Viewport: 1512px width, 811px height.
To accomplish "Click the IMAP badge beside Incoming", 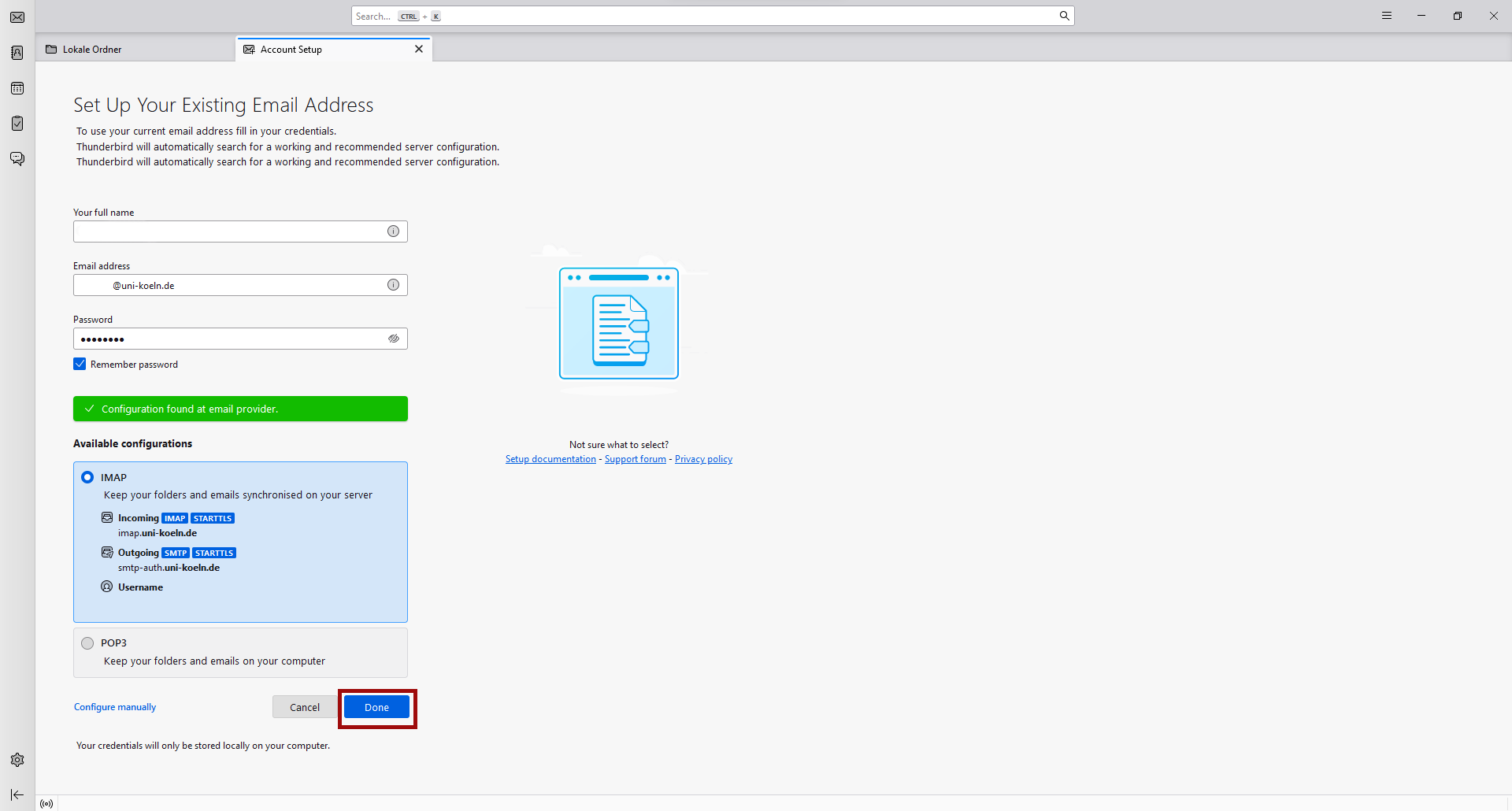I will tap(175, 518).
